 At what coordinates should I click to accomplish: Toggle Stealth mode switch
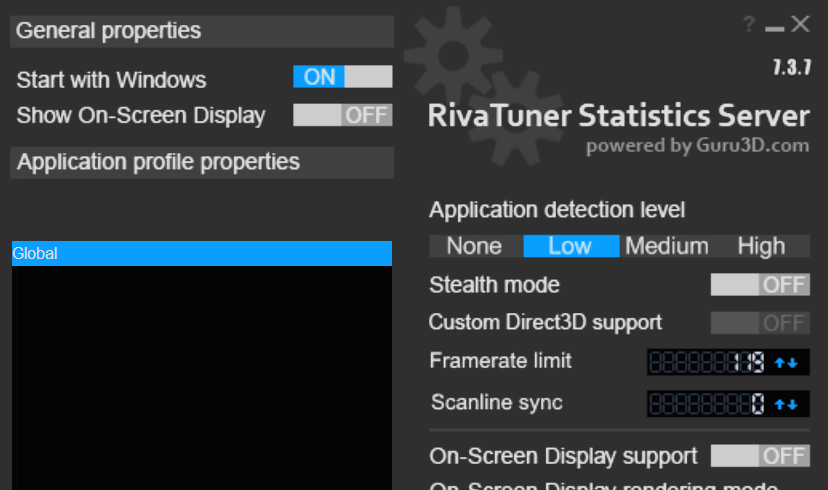point(760,285)
